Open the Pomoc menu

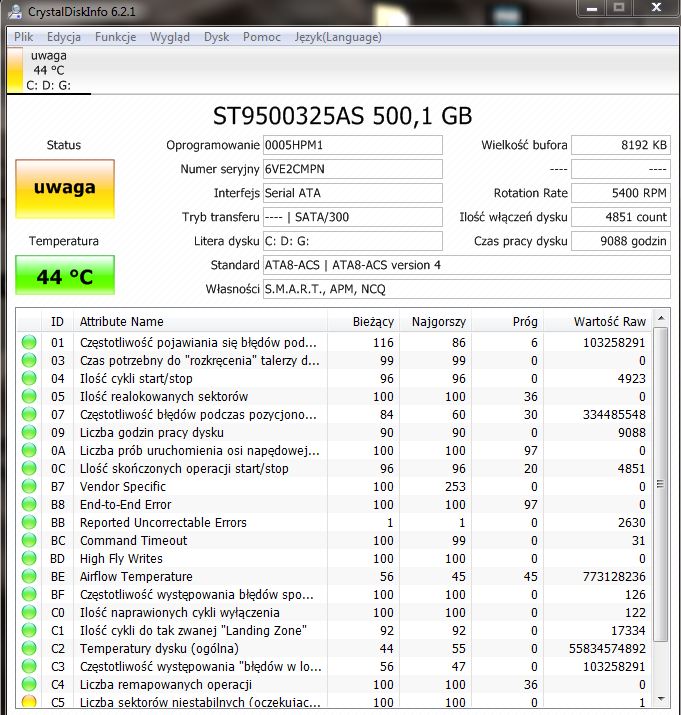[x=261, y=37]
